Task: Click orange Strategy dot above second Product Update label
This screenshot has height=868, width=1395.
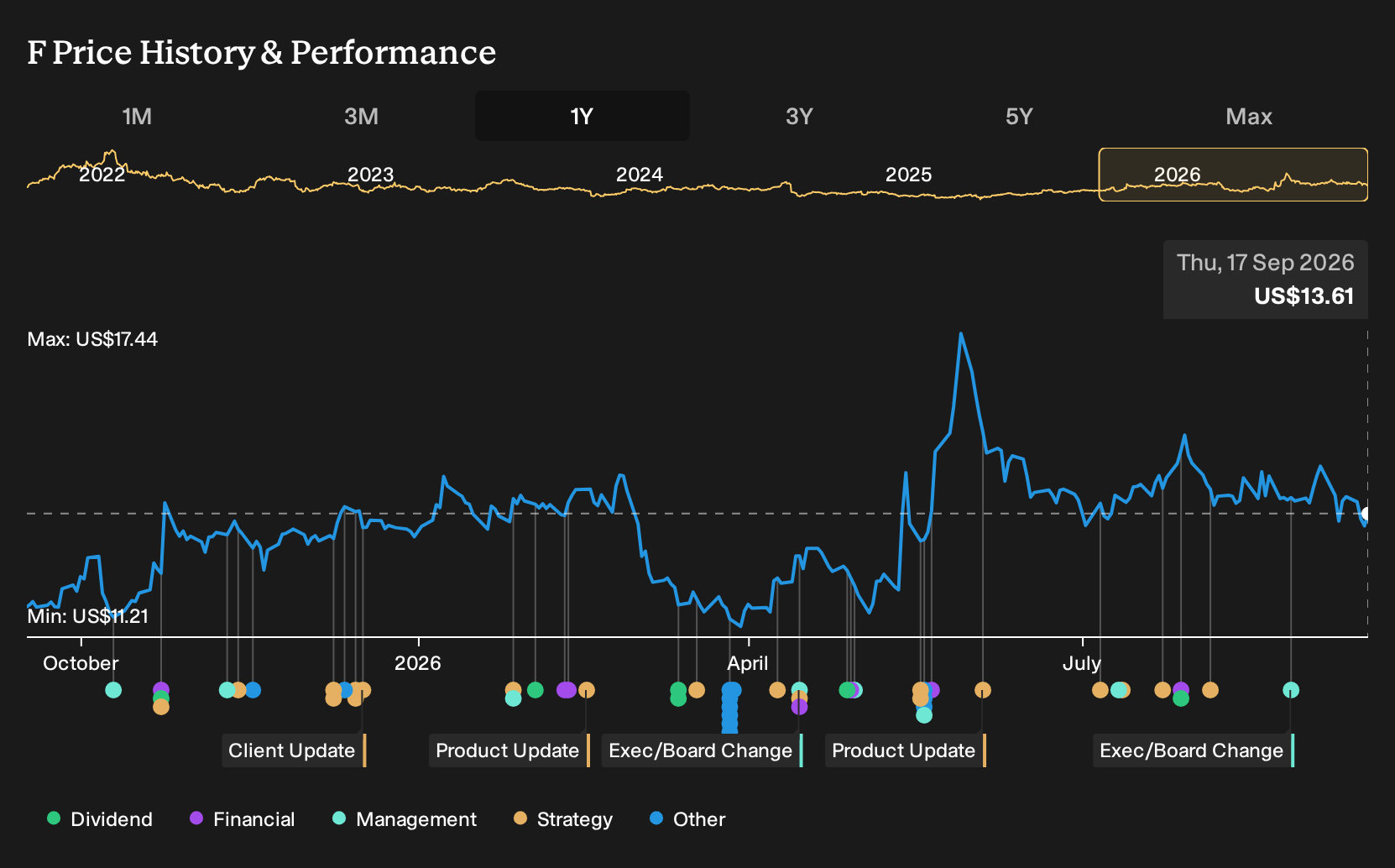Action: [x=983, y=690]
